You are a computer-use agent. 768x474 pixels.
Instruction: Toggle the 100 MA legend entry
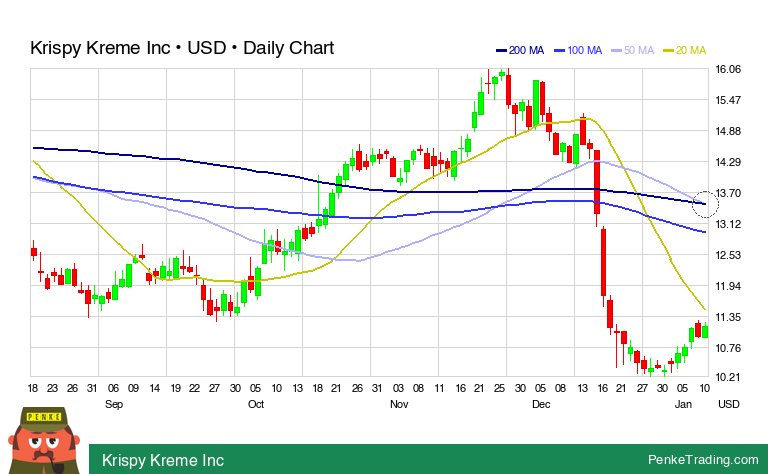578,50
